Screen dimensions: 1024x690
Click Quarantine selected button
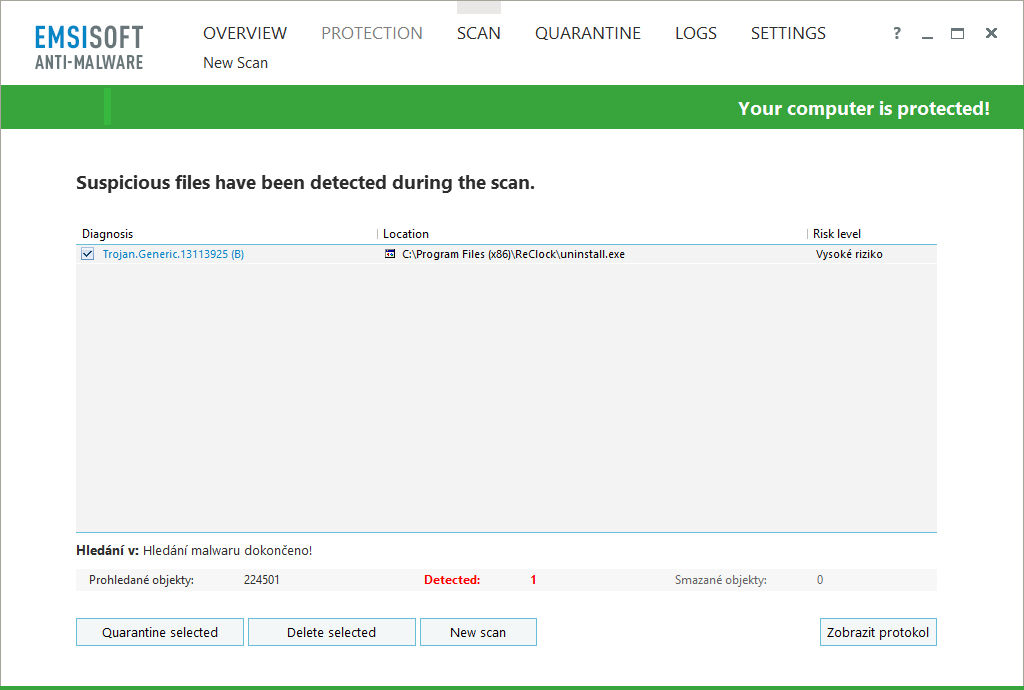(160, 632)
